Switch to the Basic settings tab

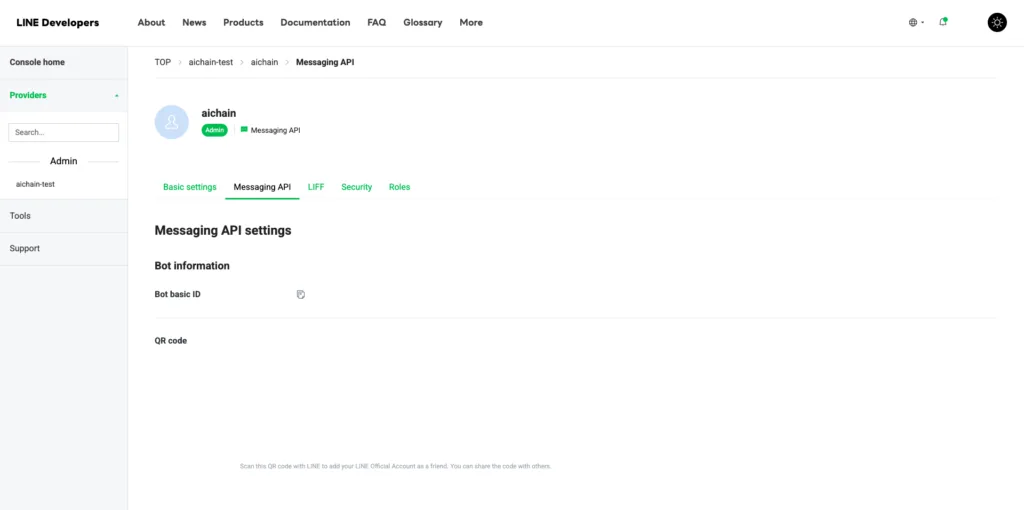(x=190, y=187)
